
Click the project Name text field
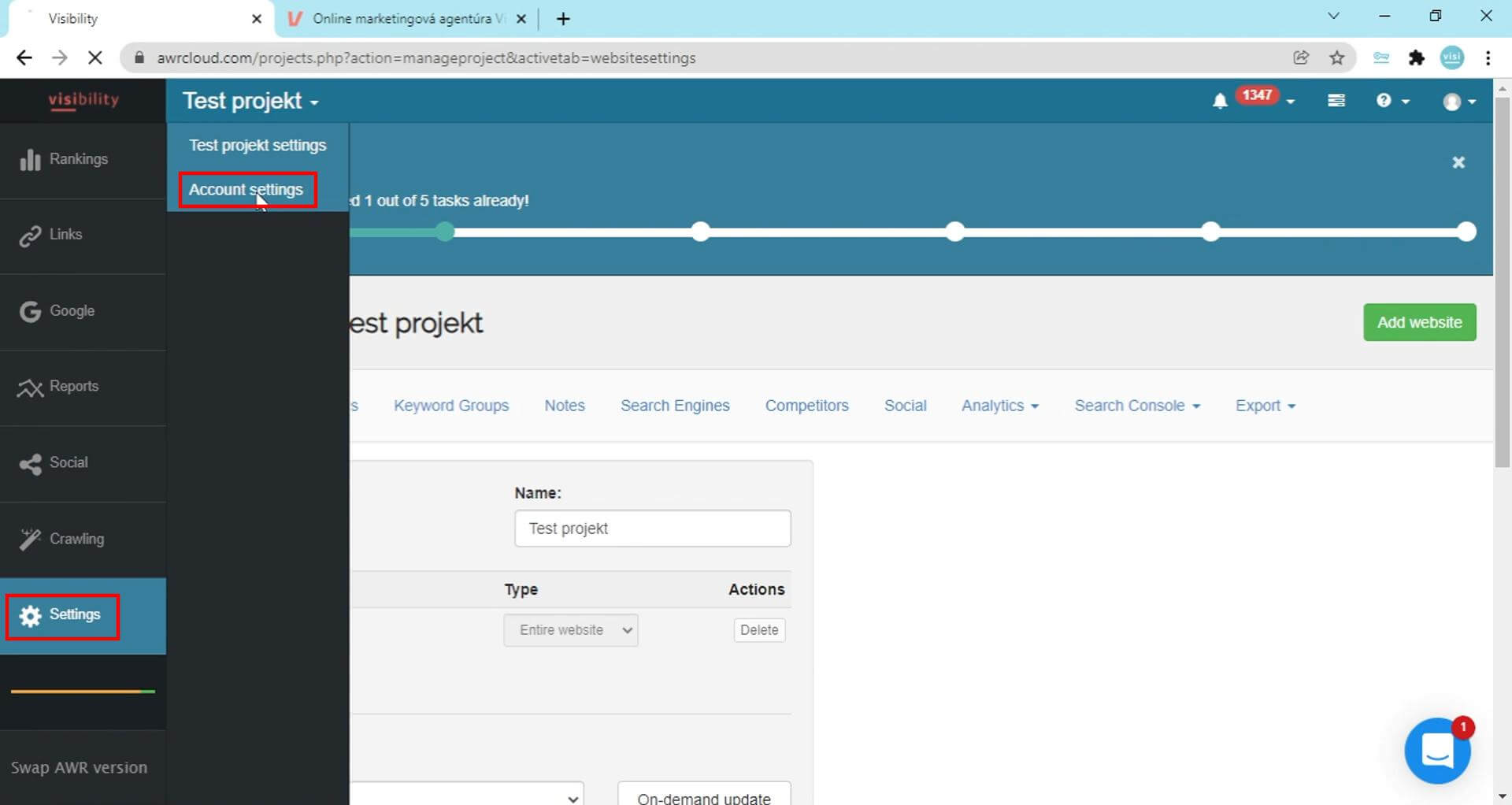pyautogui.click(x=652, y=529)
